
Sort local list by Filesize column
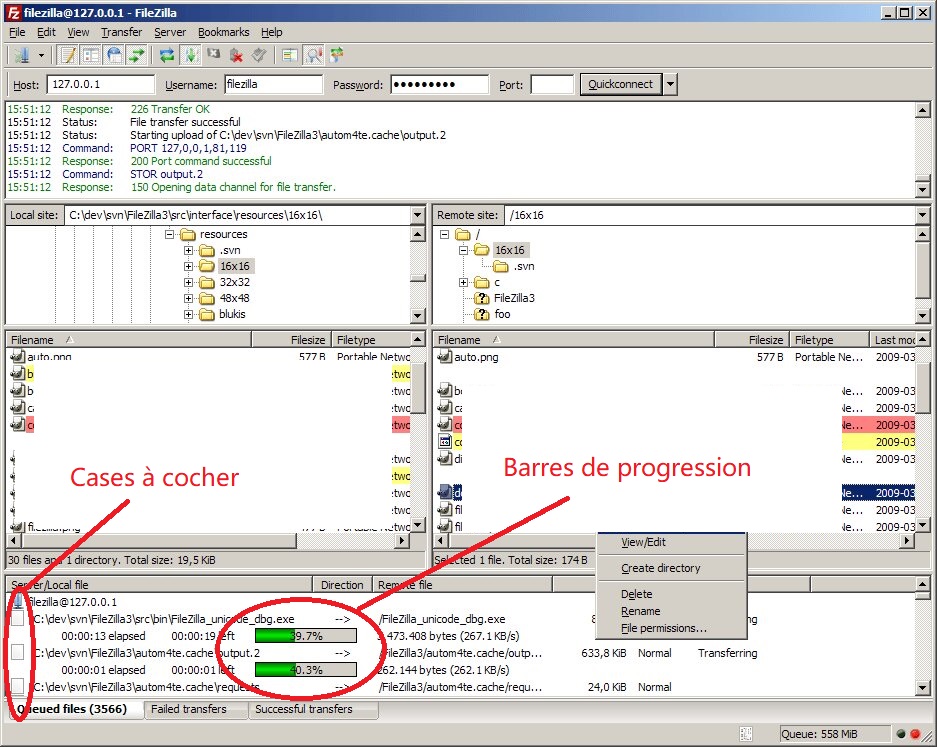click(292, 339)
